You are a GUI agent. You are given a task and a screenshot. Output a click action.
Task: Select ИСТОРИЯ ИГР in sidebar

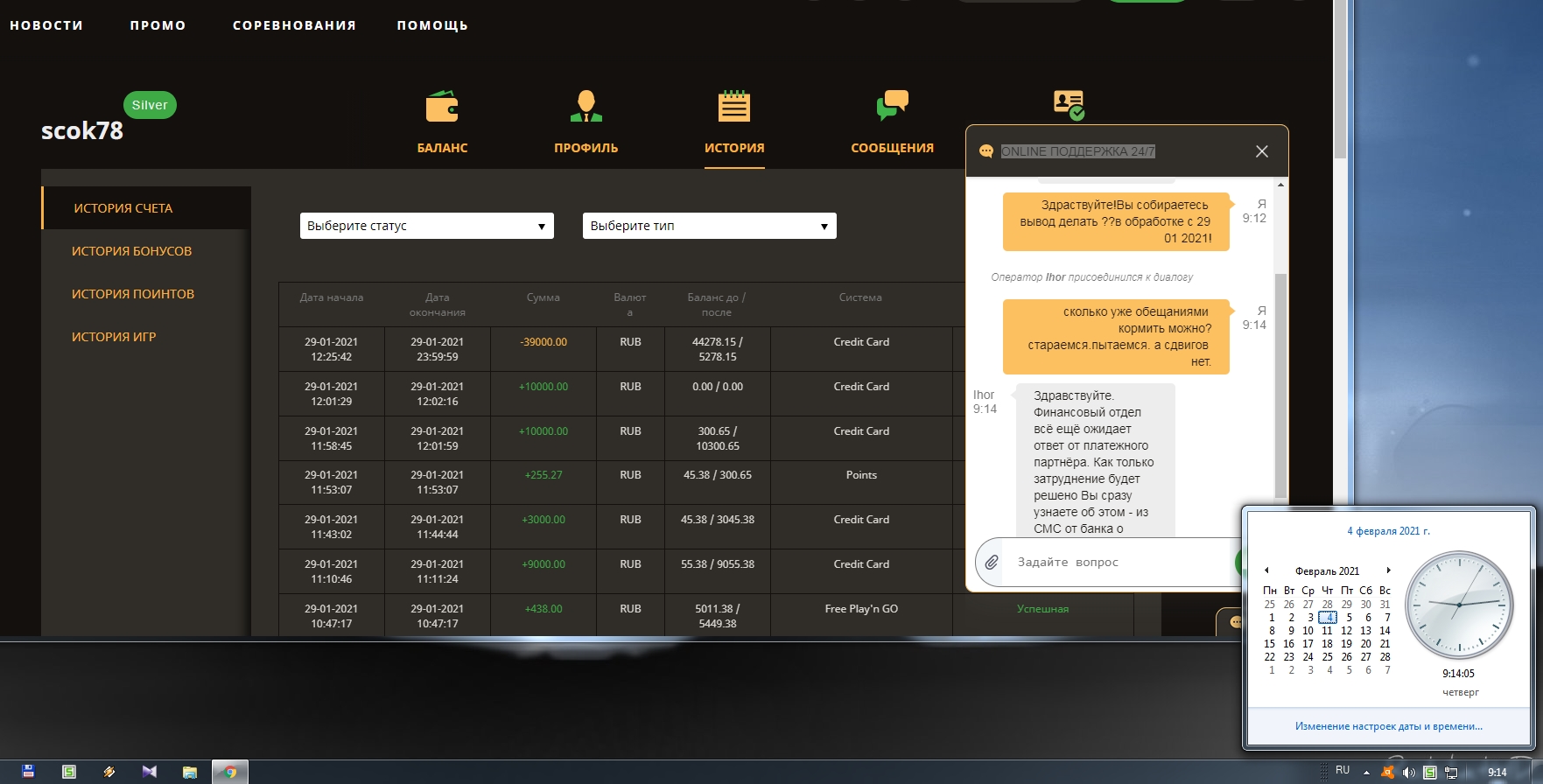click(x=114, y=337)
